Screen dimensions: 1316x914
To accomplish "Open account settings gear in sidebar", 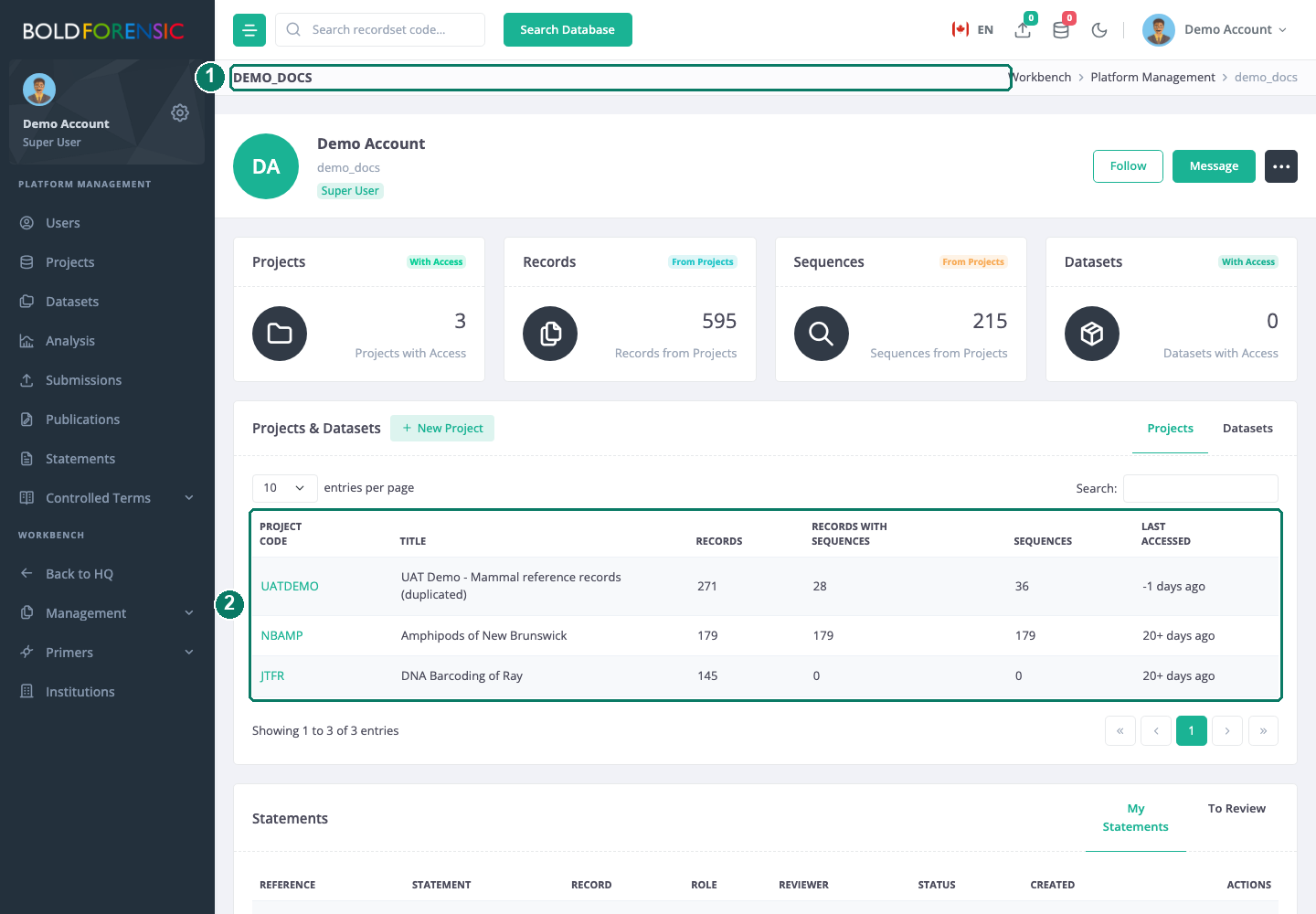I will (180, 112).
